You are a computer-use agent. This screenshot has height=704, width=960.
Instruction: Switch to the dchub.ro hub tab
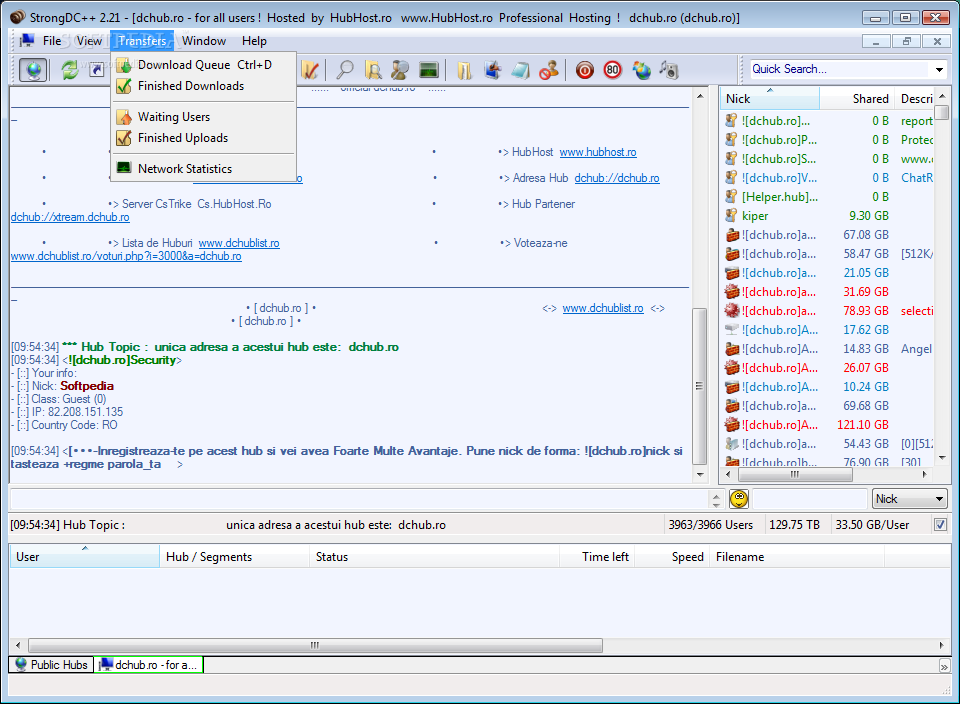point(149,665)
